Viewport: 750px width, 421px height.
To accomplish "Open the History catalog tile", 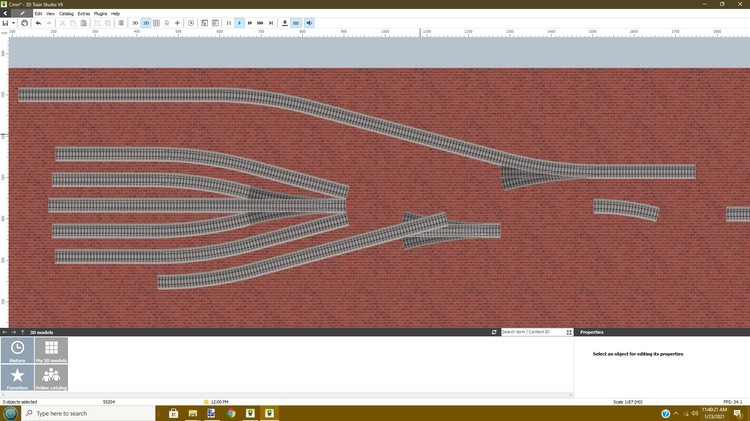I will click(17, 350).
